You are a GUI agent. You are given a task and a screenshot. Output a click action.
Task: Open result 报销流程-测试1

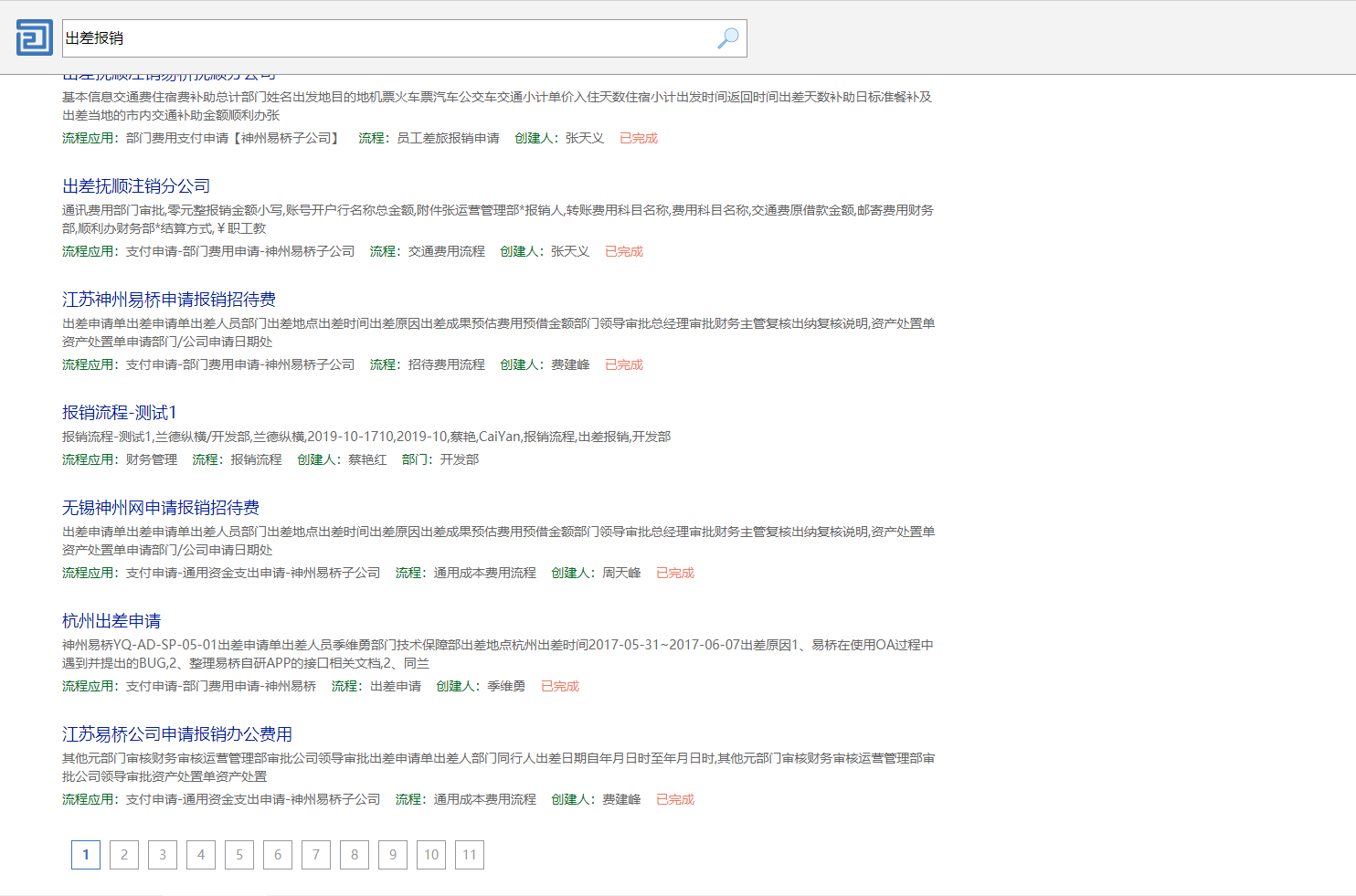(120, 413)
